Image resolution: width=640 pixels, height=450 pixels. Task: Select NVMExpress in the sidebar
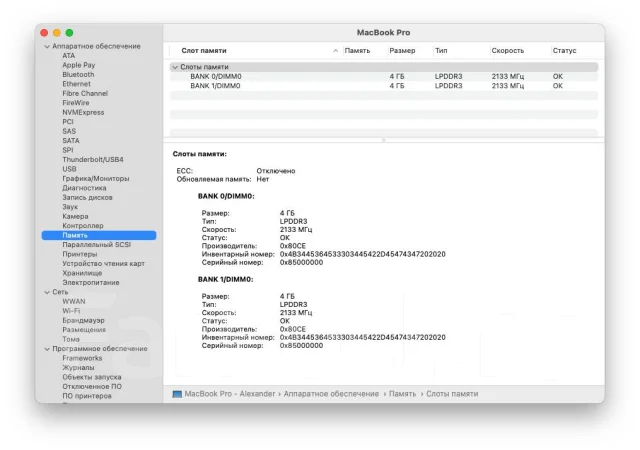[83, 112]
